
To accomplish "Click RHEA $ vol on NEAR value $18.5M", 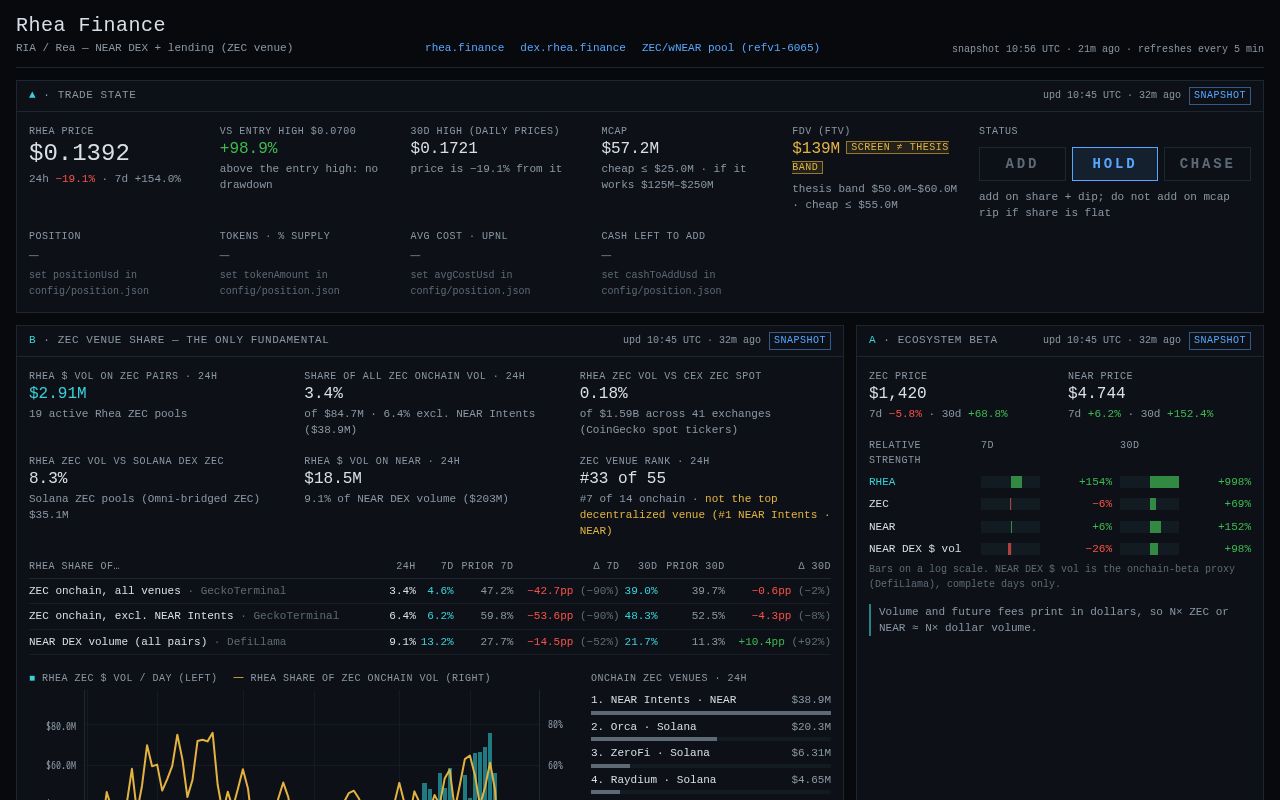I will (333, 479).
